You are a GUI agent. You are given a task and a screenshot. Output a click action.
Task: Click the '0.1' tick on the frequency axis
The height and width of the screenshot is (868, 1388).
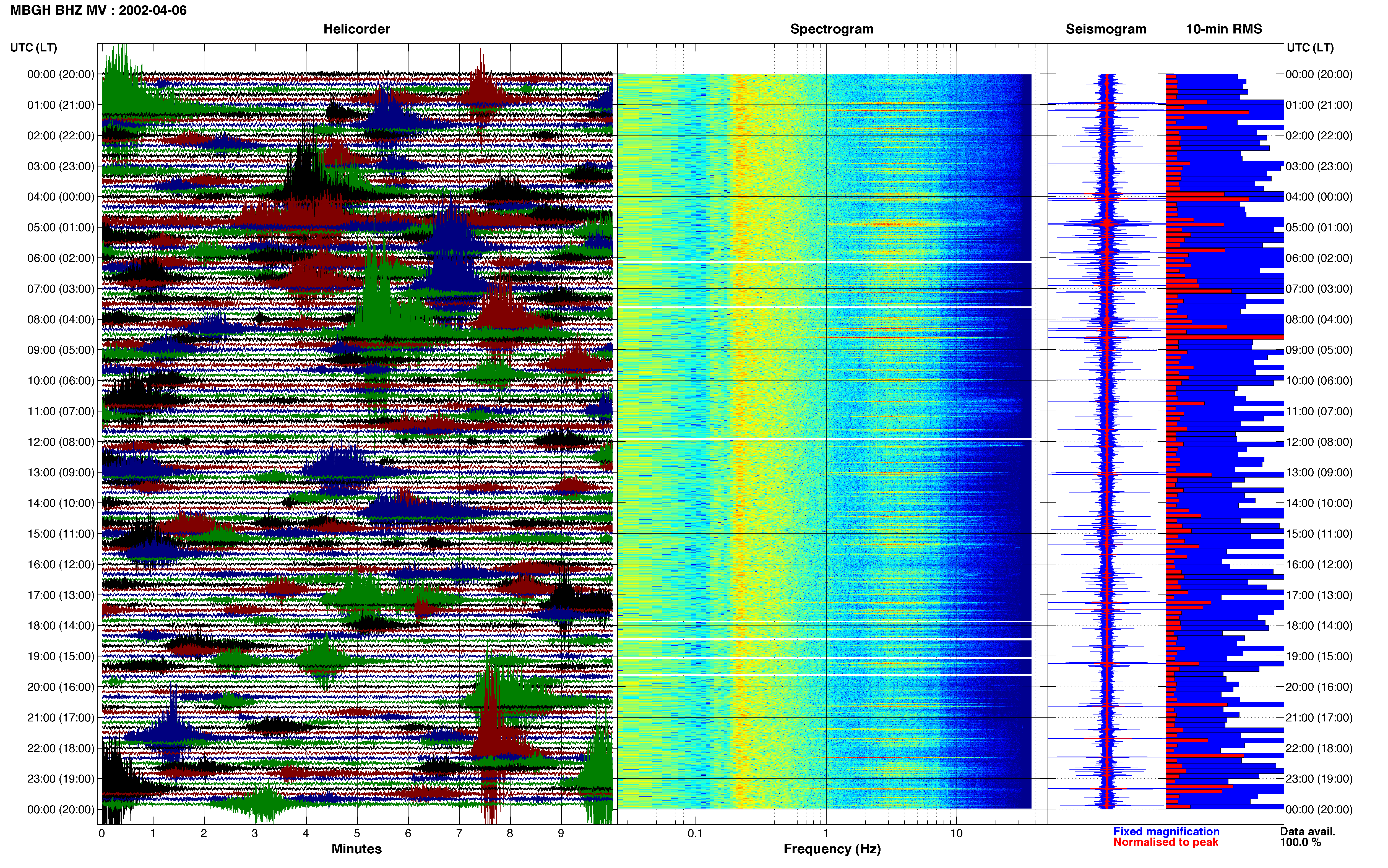pos(695,833)
